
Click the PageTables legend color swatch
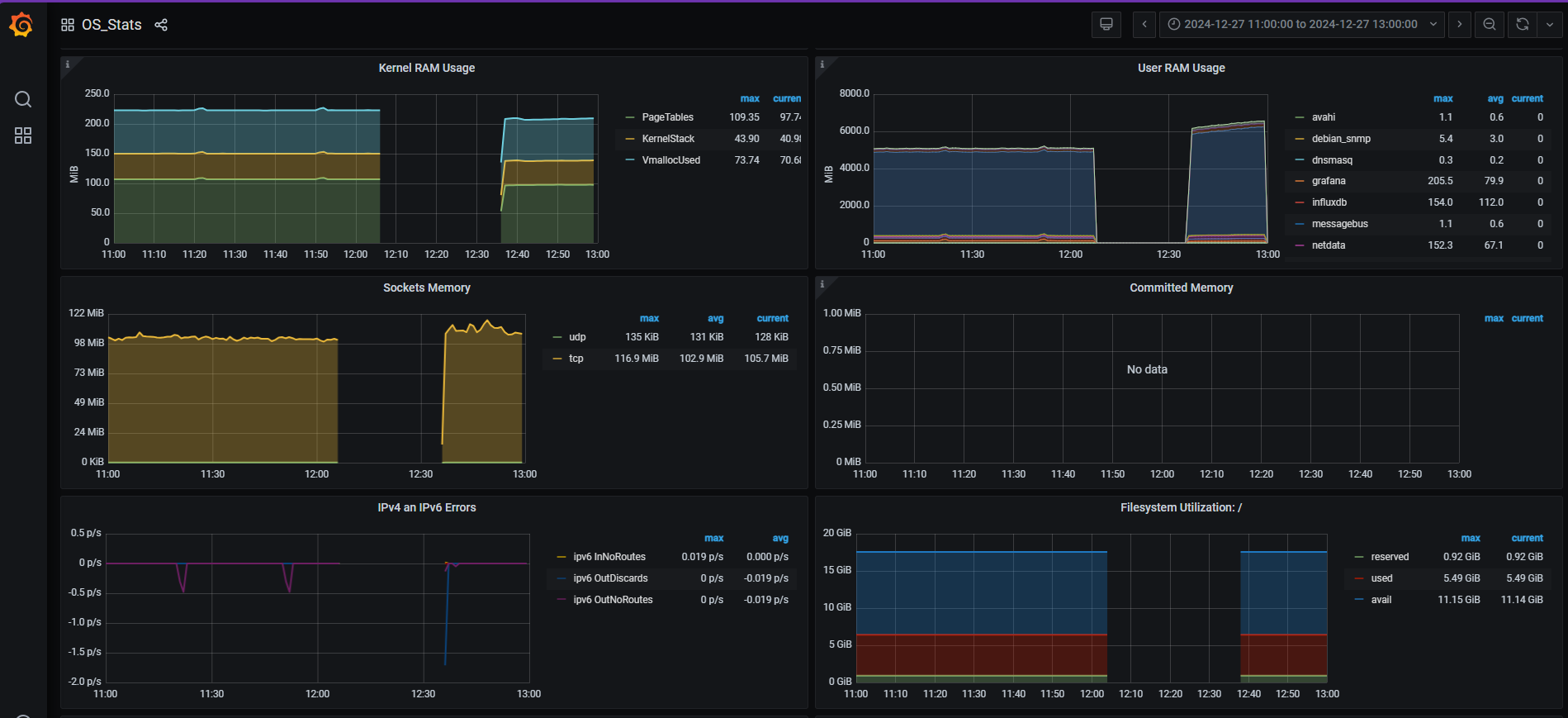[630, 117]
